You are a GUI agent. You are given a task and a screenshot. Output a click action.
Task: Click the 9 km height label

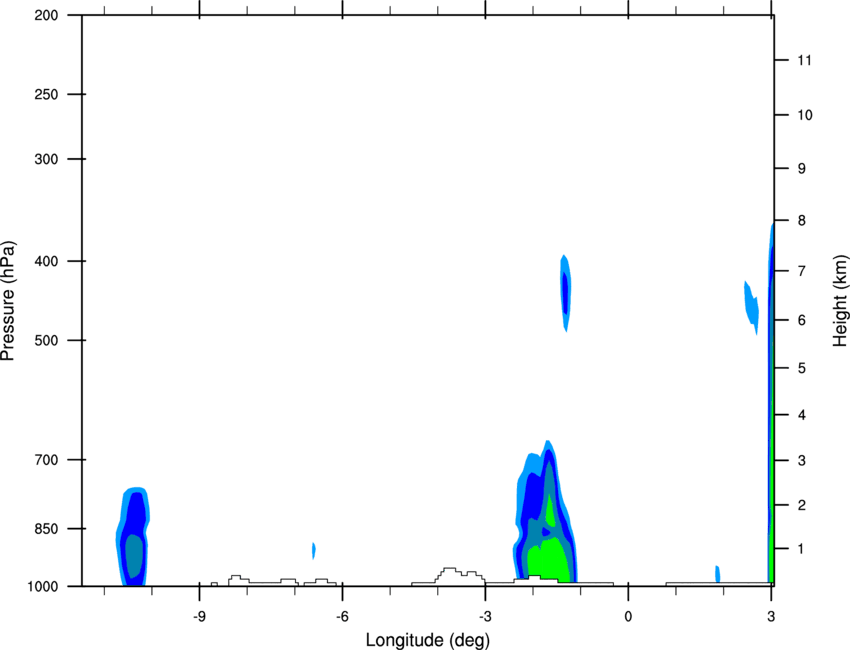(x=802, y=169)
